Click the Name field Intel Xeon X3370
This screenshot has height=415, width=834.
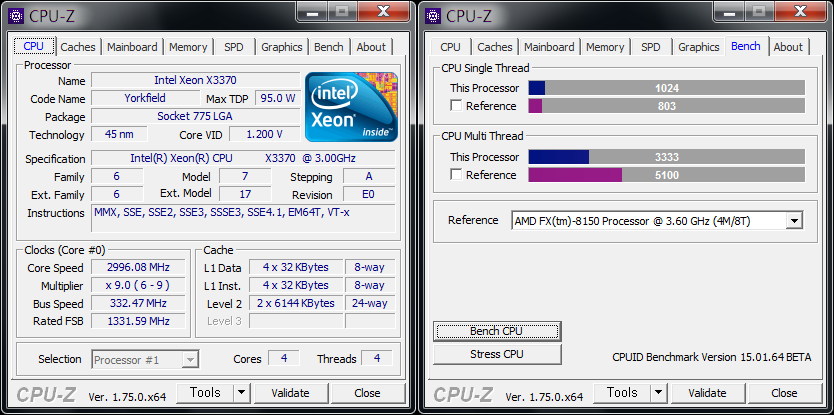click(x=195, y=80)
